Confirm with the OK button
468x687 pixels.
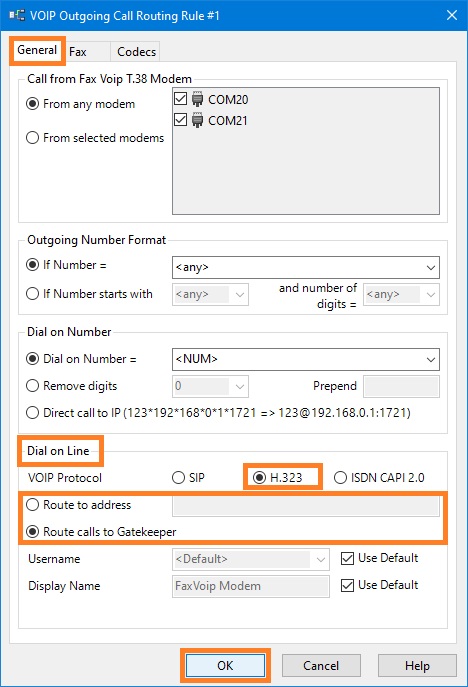225,666
